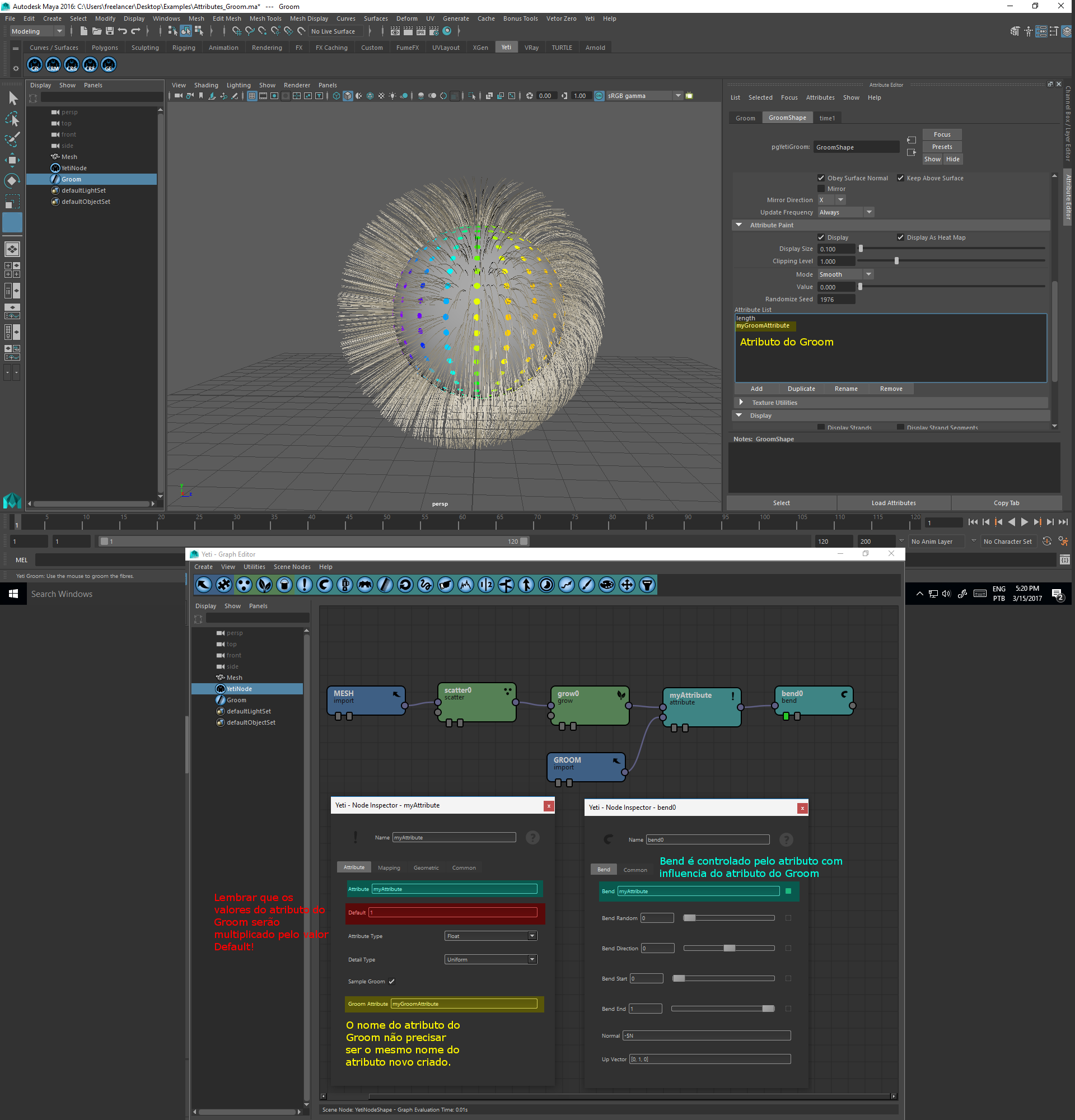
Task: Click the grow node leaf icon
Action: click(x=264, y=585)
